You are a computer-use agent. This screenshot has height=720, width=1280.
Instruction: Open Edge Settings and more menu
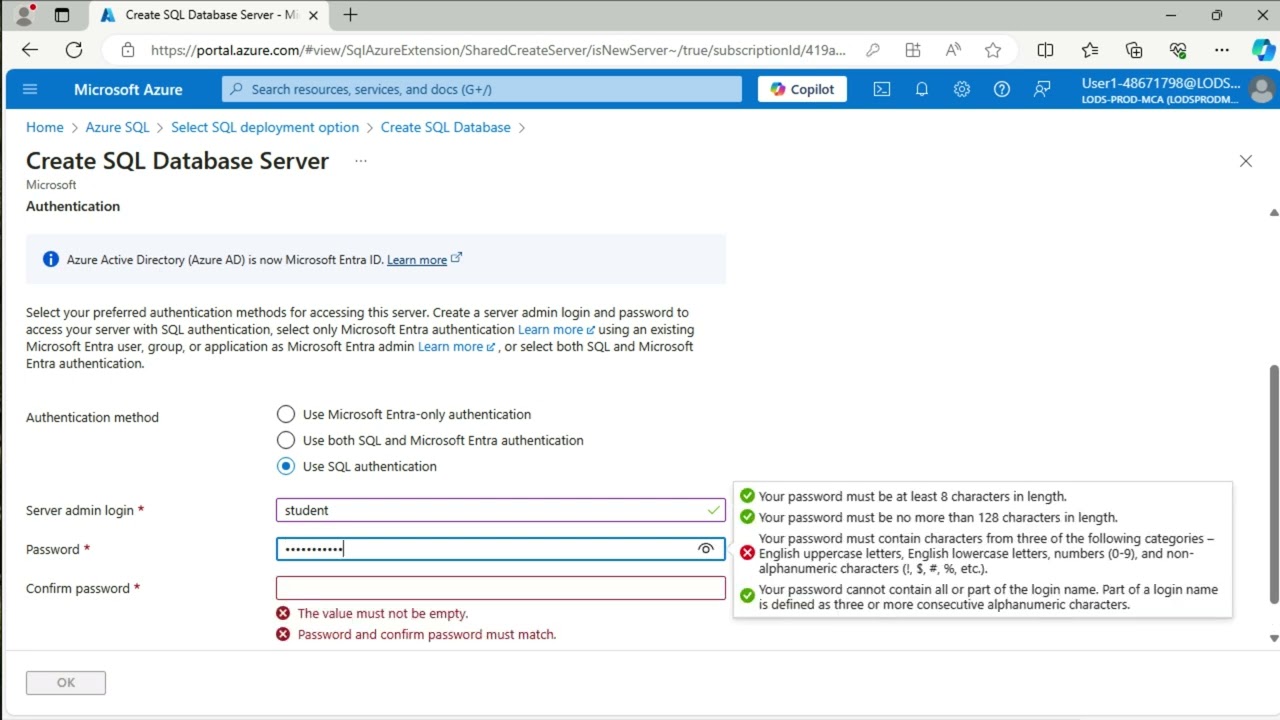click(x=1222, y=50)
